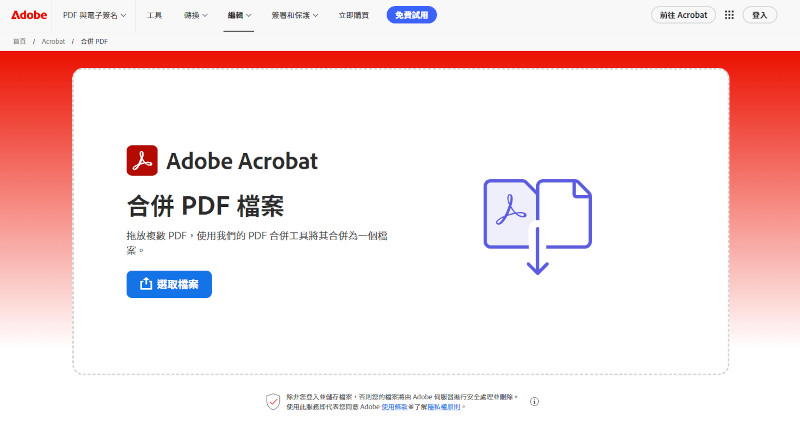Image resolution: width=800 pixels, height=424 pixels.
Task: Click the Adobe logo in header
Action: pyautogui.click(x=29, y=15)
